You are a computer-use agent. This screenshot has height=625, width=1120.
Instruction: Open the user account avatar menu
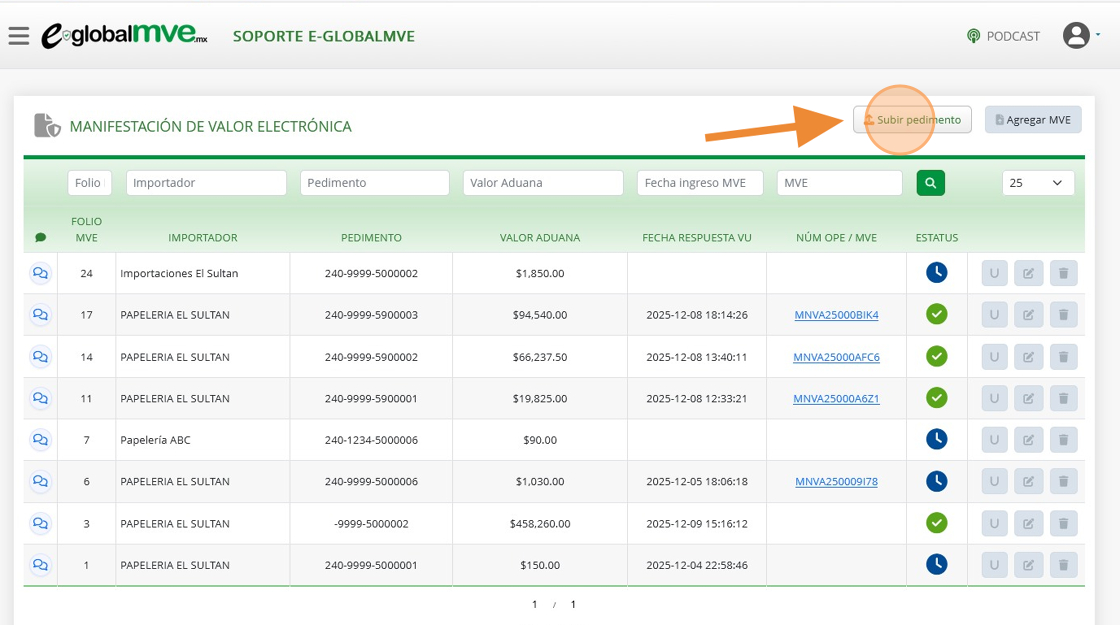coord(1076,35)
